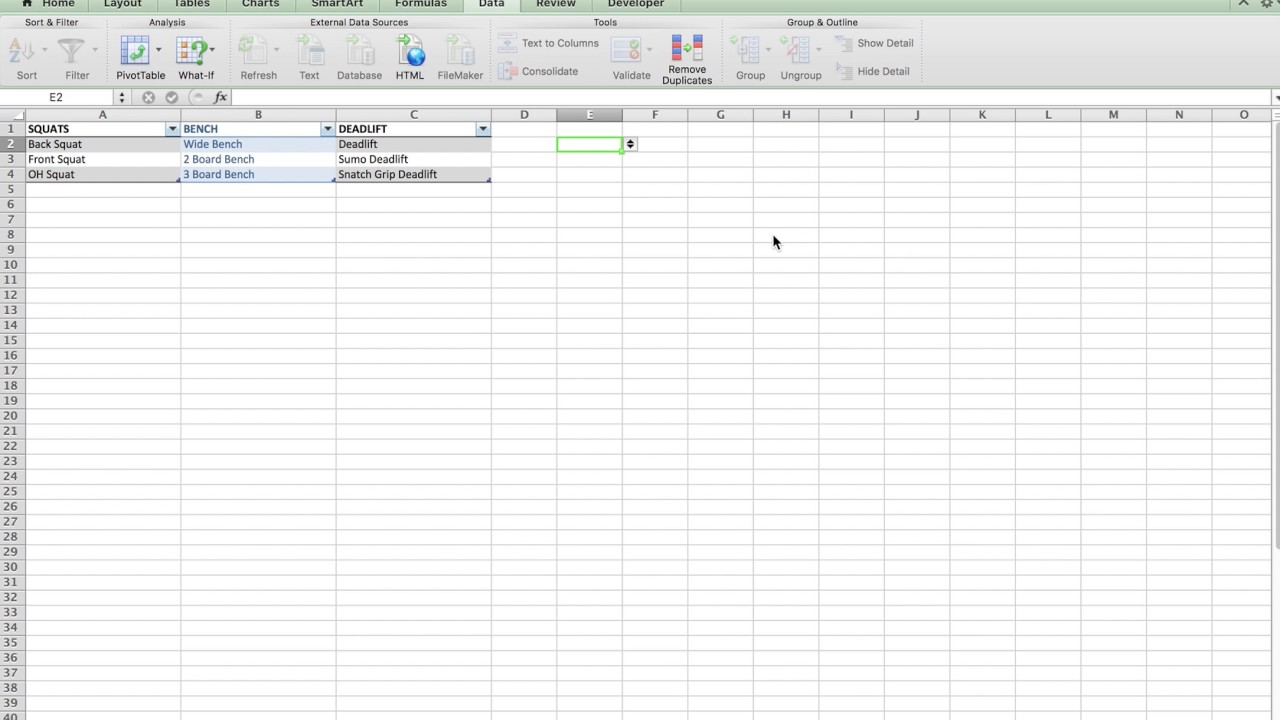Screen dimensions: 1280x720
Task: Confirm the formula bar entry
Action: tap(172, 97)
